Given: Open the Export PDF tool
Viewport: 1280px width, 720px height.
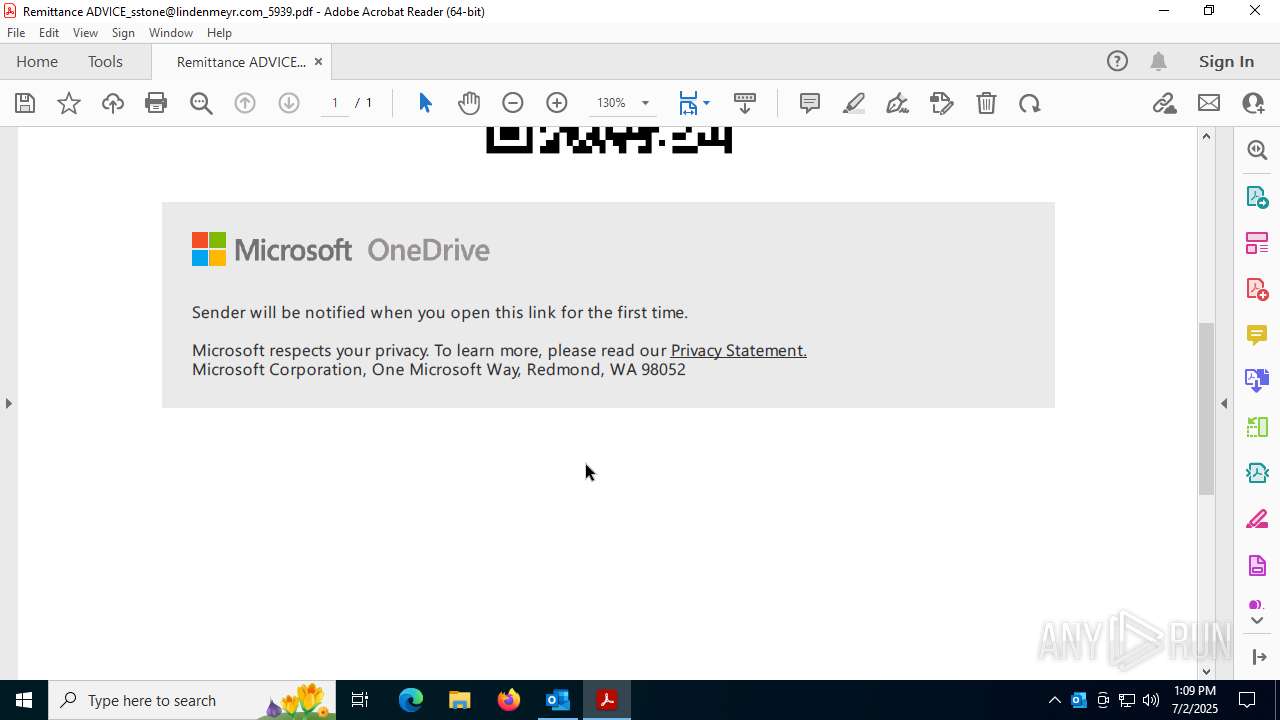Looking at the screenshot, I should (x=1257, y=196).
